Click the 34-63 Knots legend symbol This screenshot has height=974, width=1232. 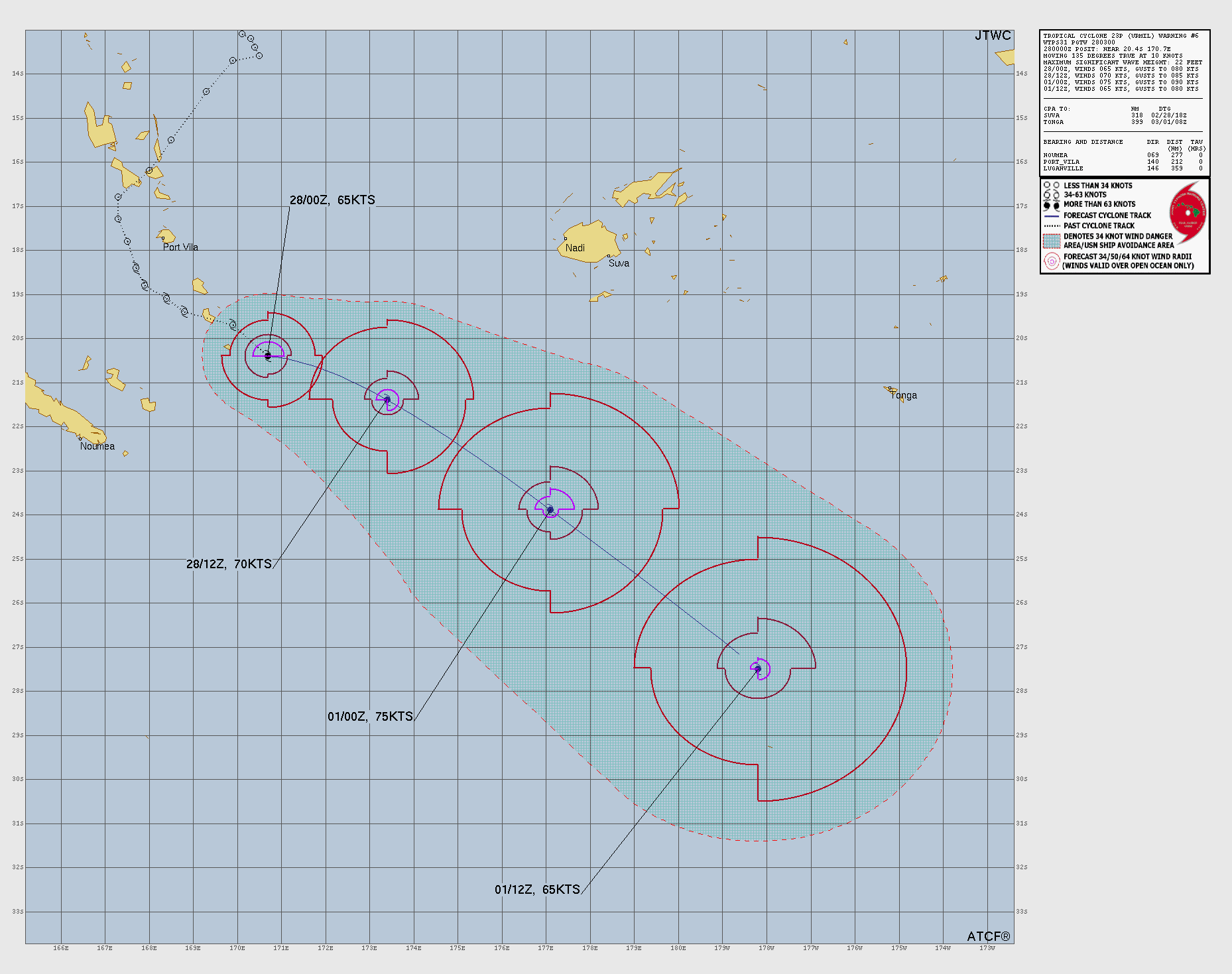pos(1052,195)
